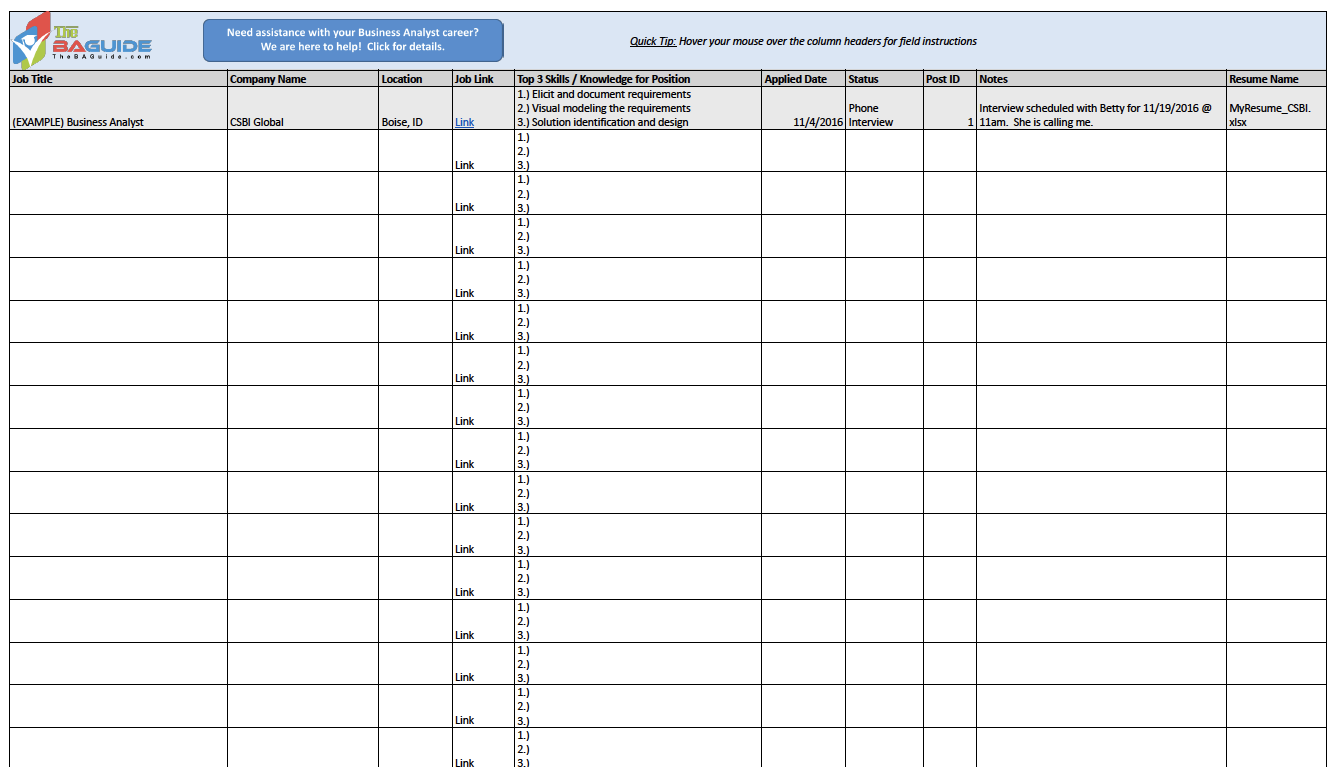Image resolution: width=1337 pixels, height=767 pixels.
Task: Click the 'CSBI Global' company cell
Action: click(x=302, y=109)
